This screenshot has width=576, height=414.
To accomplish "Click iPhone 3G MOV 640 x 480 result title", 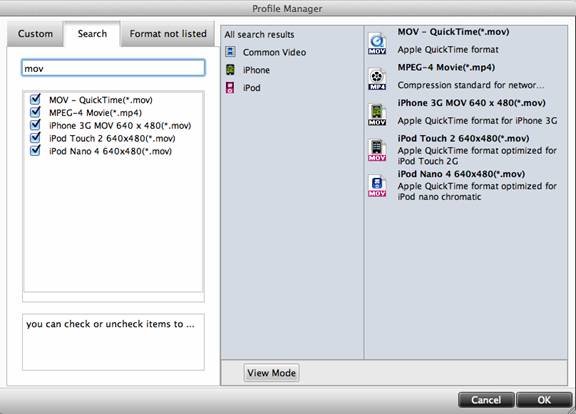I will pos(471,103).
